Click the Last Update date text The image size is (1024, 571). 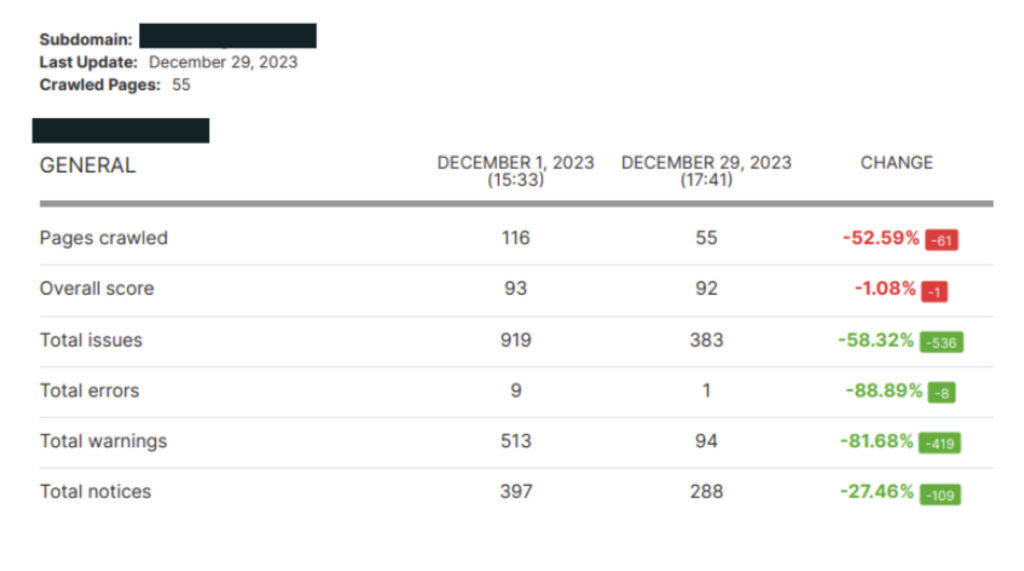point(223,62)
